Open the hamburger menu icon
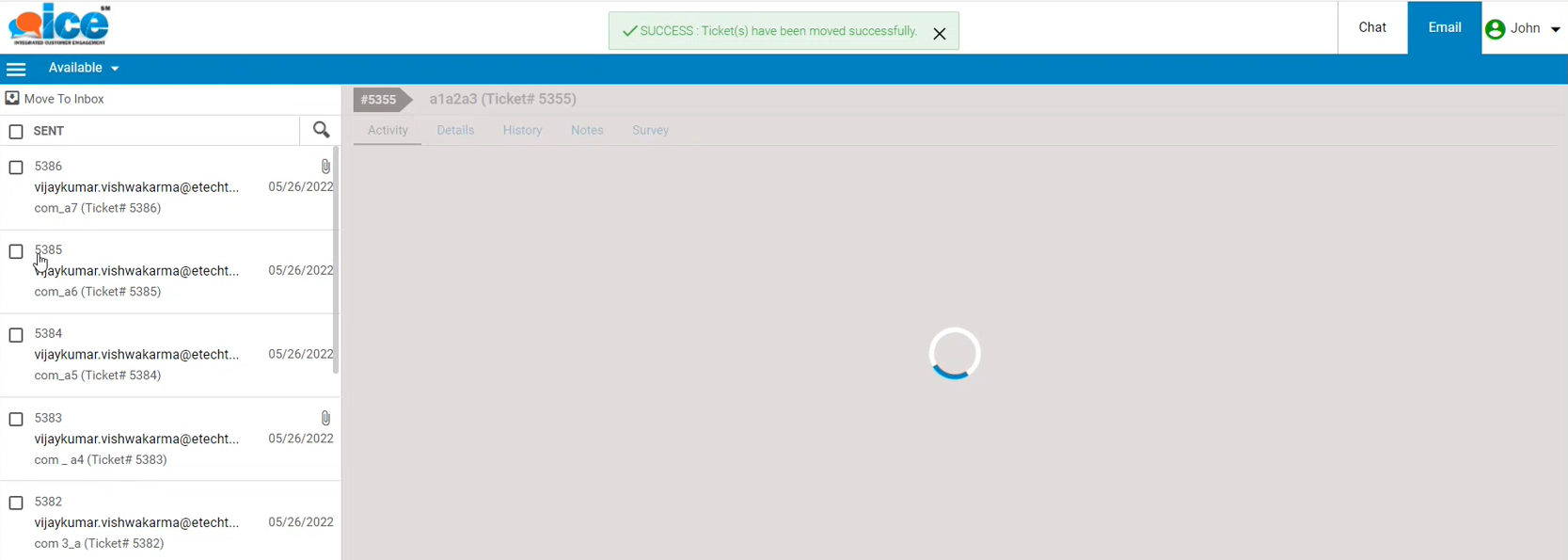Image resolution: width=1568 pixels, height=560 pixels. pos(16,69)
